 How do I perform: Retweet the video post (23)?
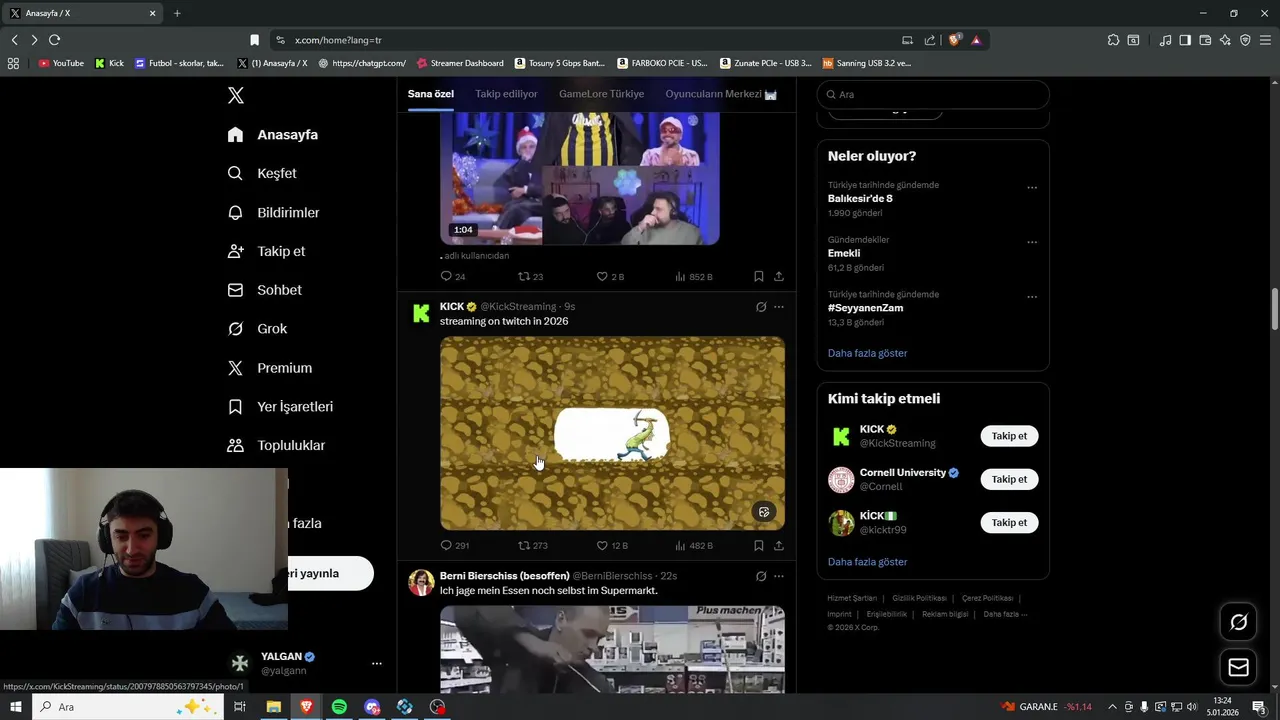[x=530, y=276]
